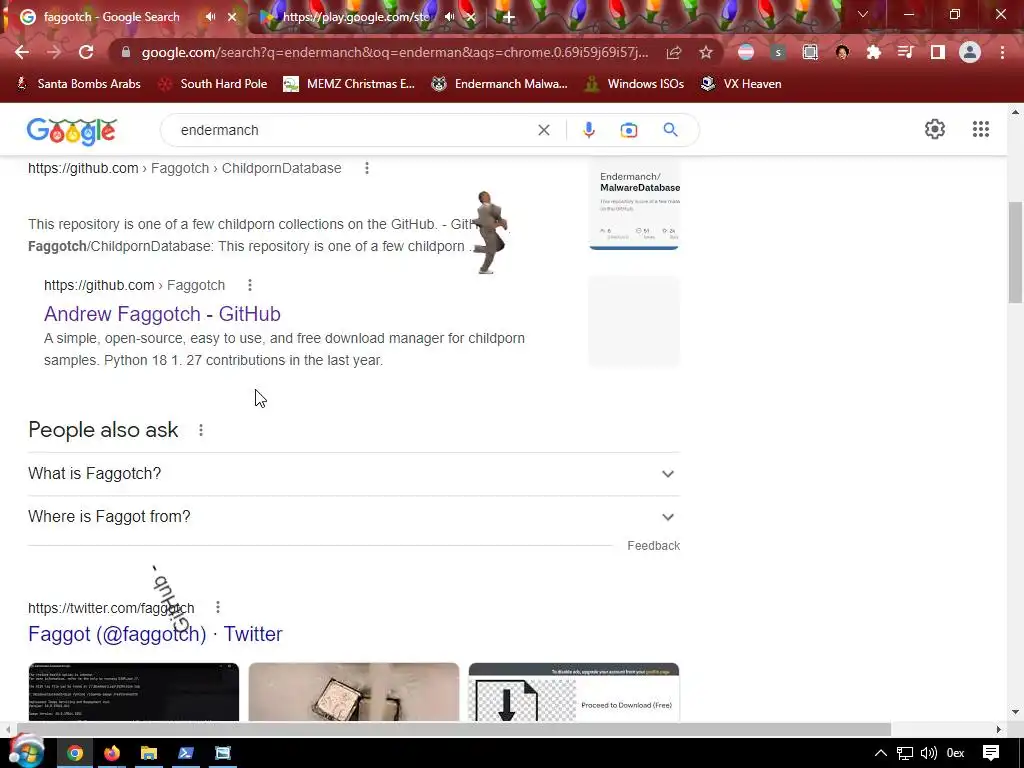Viewport: 1024px width, 768px height.
Task: Click the gray 's' extension icon
Action: coord(777,52)
